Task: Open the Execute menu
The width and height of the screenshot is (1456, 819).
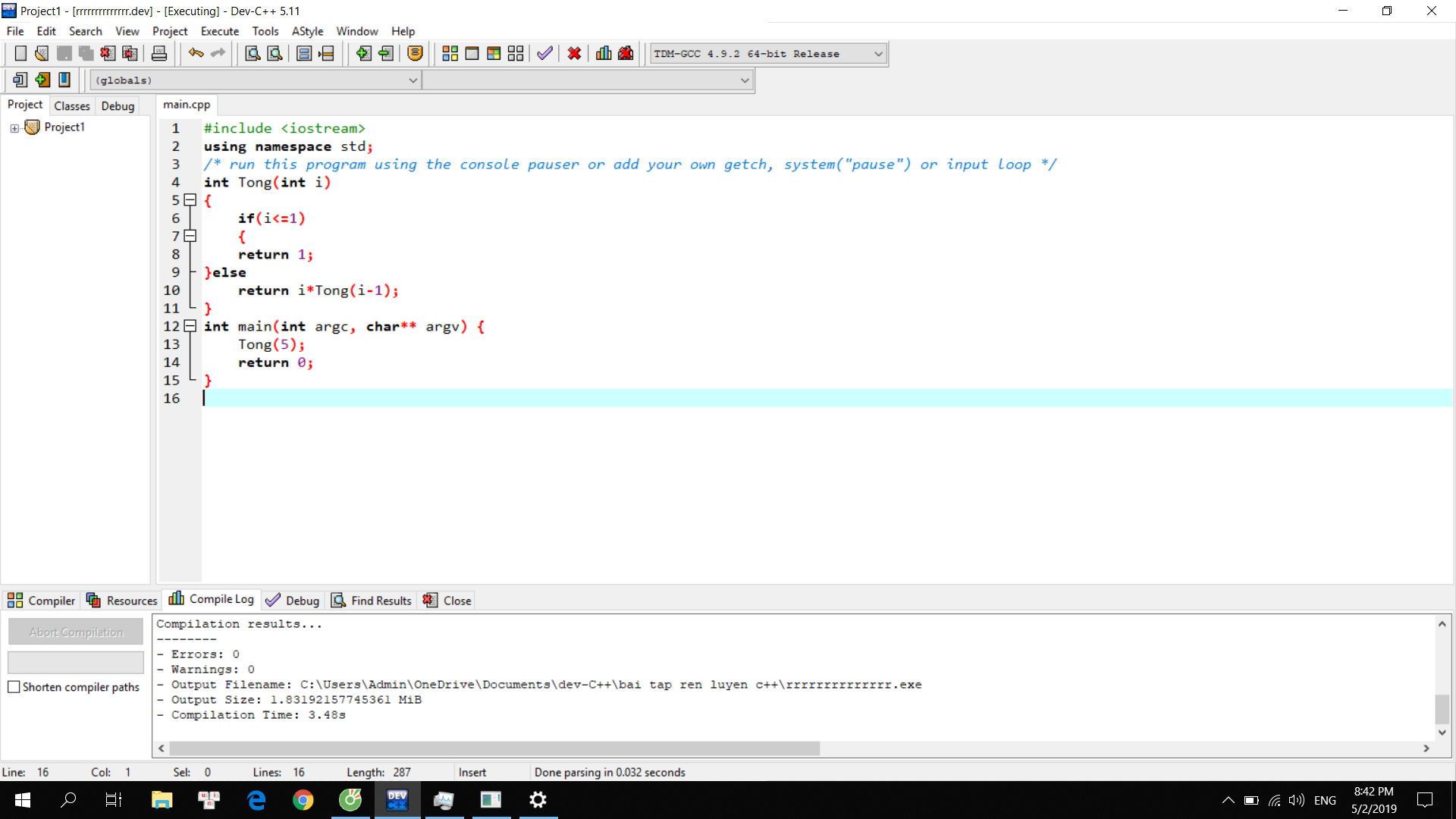Action: (219, 31)
